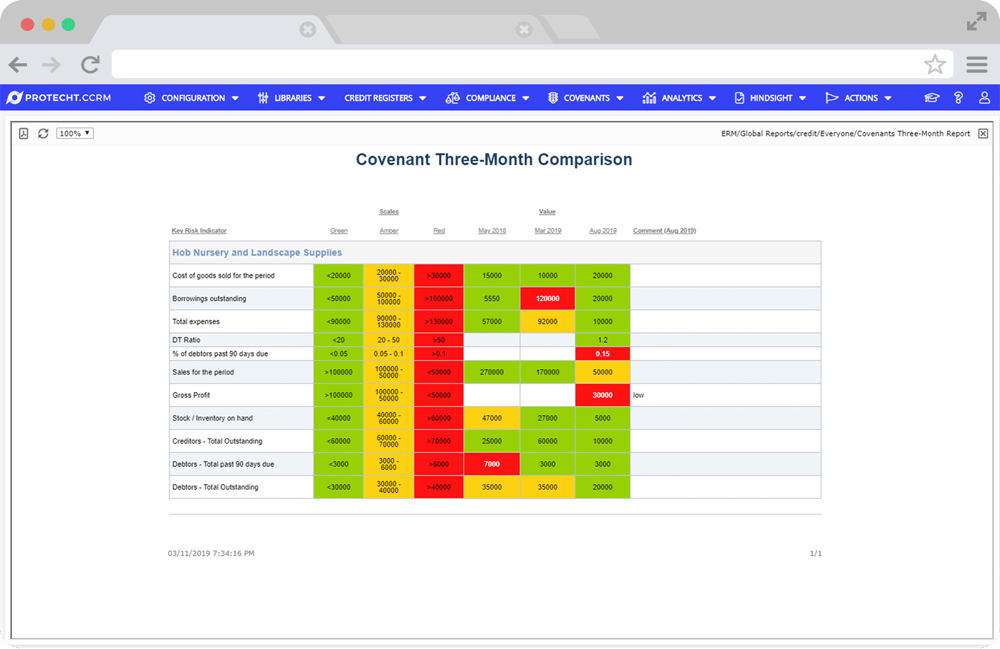Expand the Covenants menu chevron
Screen dimensions: 1000x649
pyautogui.click(x=620, y=98)
